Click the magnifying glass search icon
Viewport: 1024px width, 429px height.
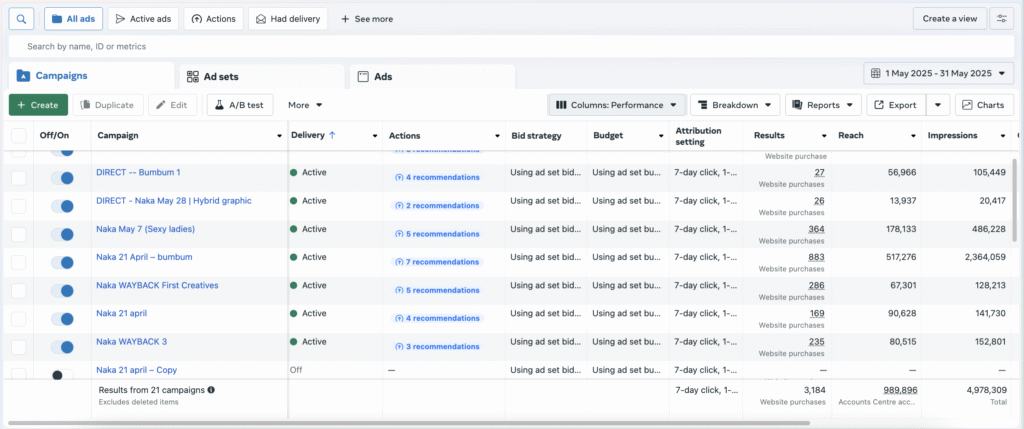coord(22,19)
